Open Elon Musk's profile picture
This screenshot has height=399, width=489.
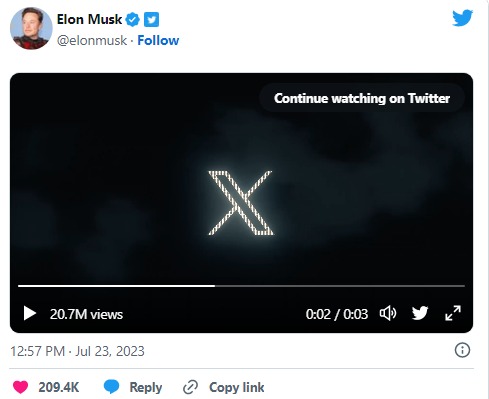31,29
